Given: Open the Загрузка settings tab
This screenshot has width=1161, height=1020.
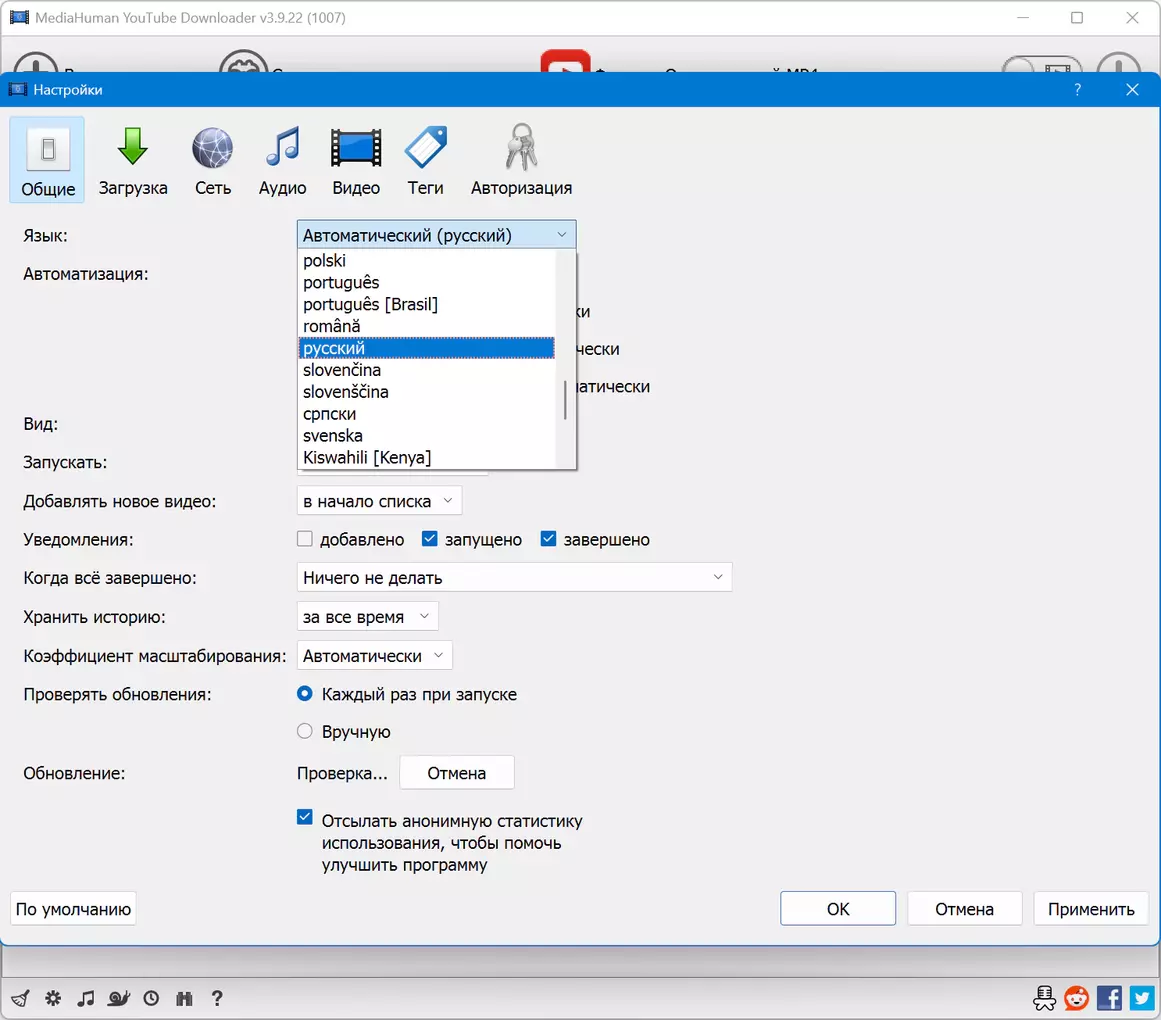Looking at the screenshot, I should [x=133, y=160].
